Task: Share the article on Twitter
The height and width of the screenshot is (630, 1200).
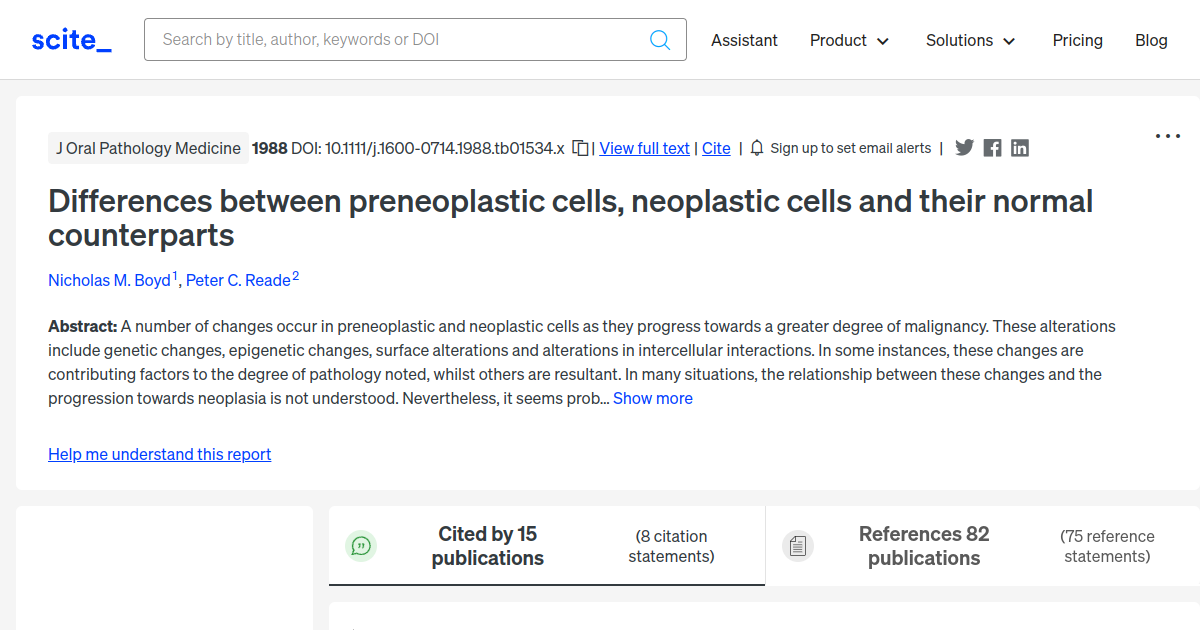Action: [x=964, y=147]
